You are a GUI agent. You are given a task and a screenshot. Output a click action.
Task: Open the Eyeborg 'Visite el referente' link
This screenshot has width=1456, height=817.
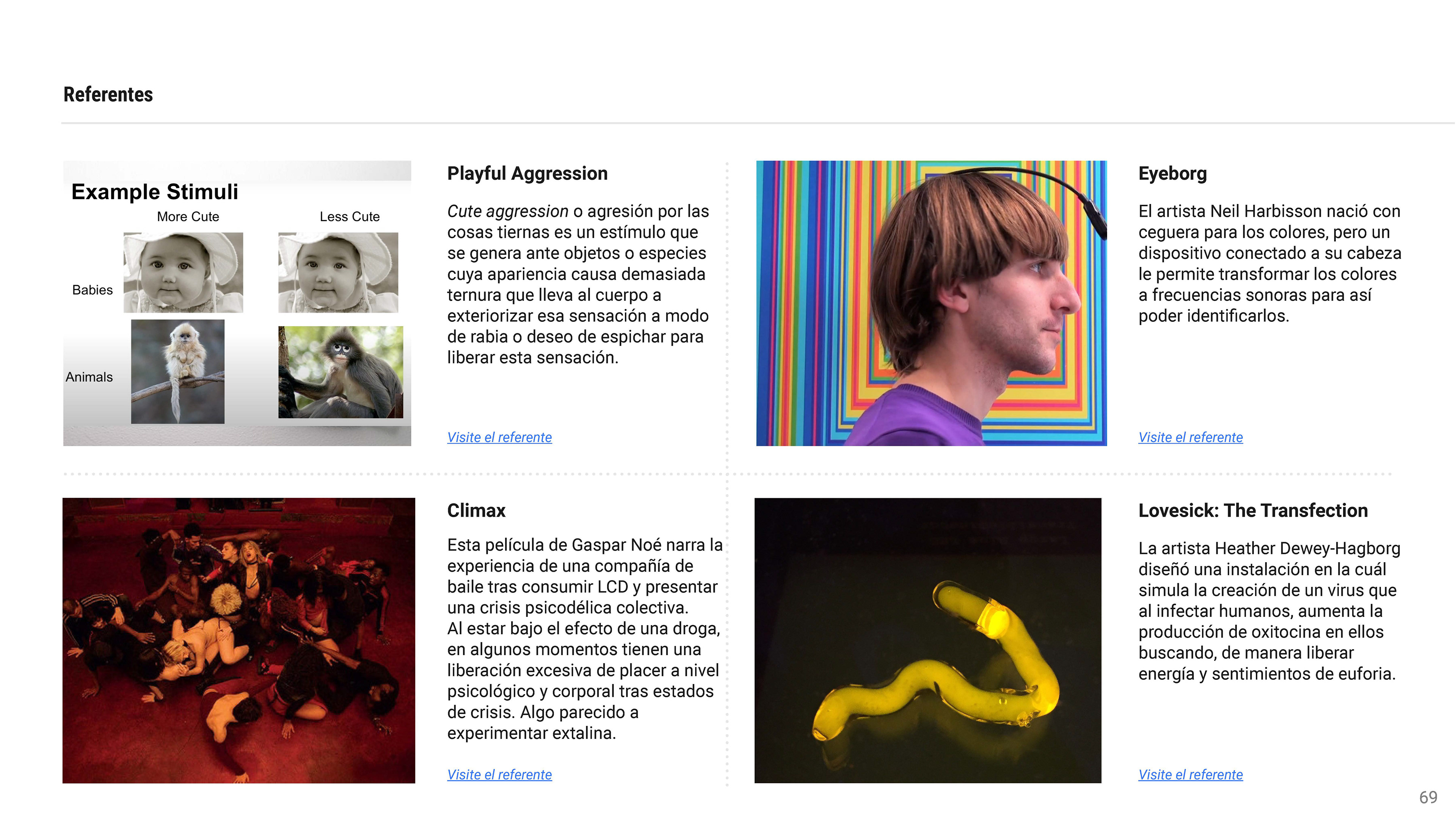click(1190, 438)
